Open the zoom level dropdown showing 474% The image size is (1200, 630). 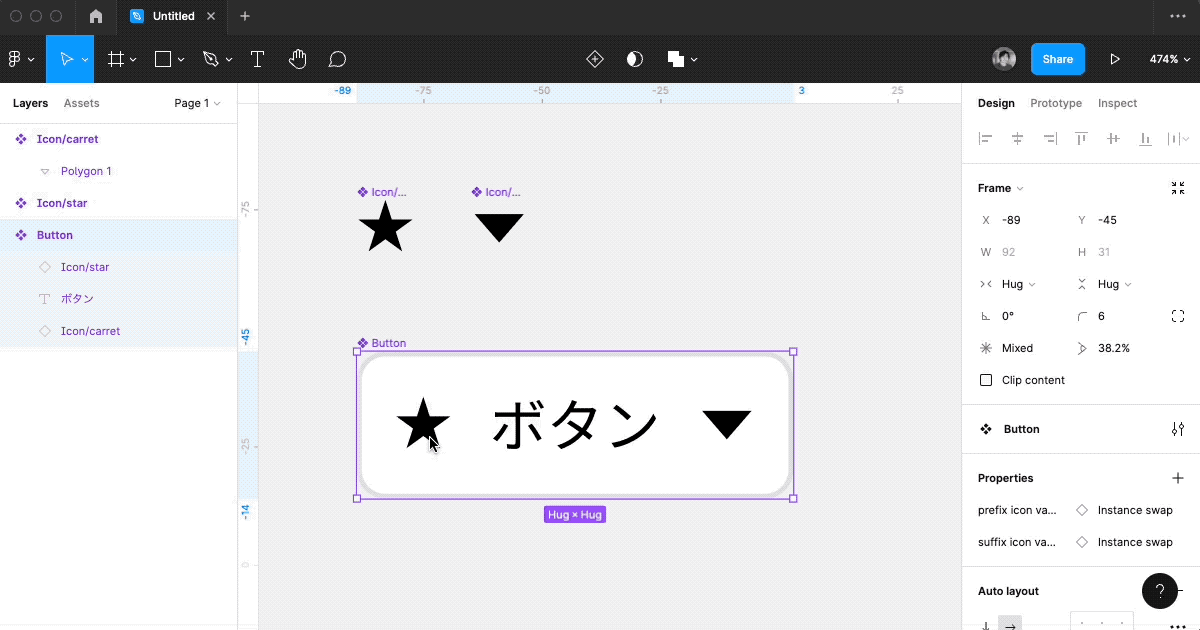[x=1169, y=59]
